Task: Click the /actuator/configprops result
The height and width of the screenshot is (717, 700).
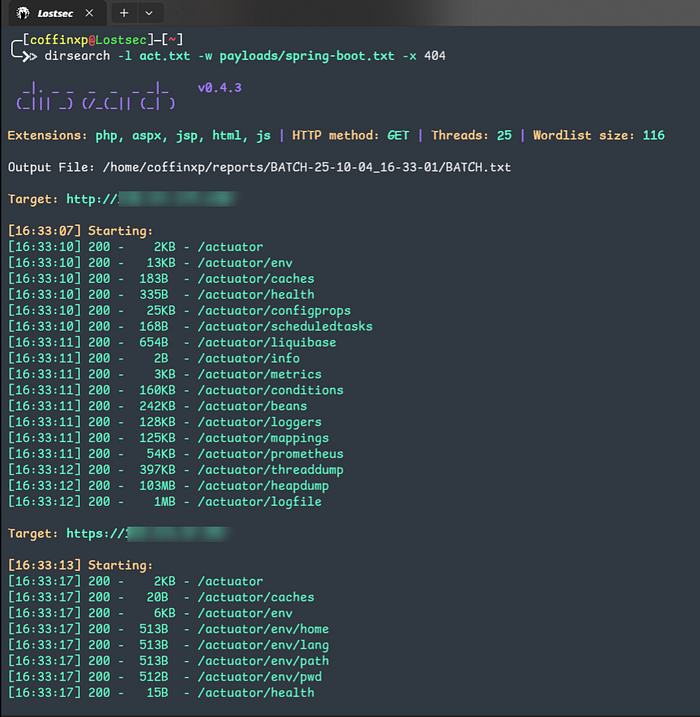Action: click(x=180, y=311)
